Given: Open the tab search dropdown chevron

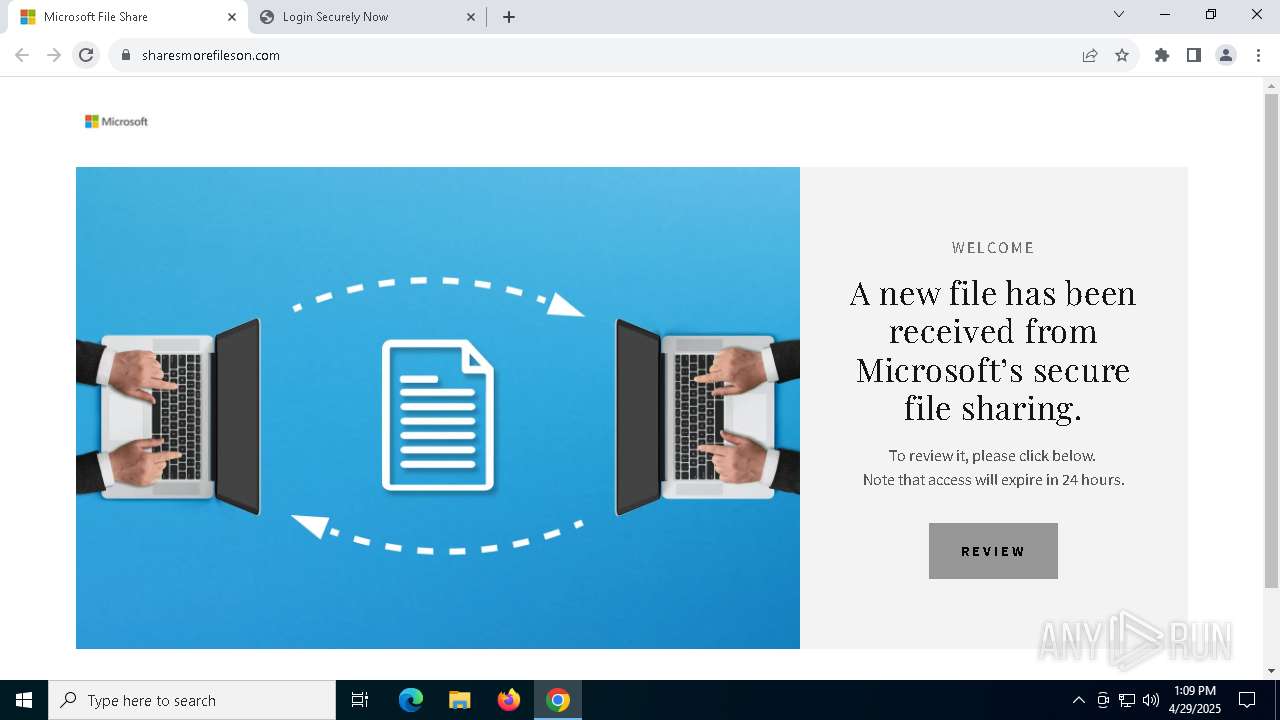Looking at the screenshot, I should 1119,14.
